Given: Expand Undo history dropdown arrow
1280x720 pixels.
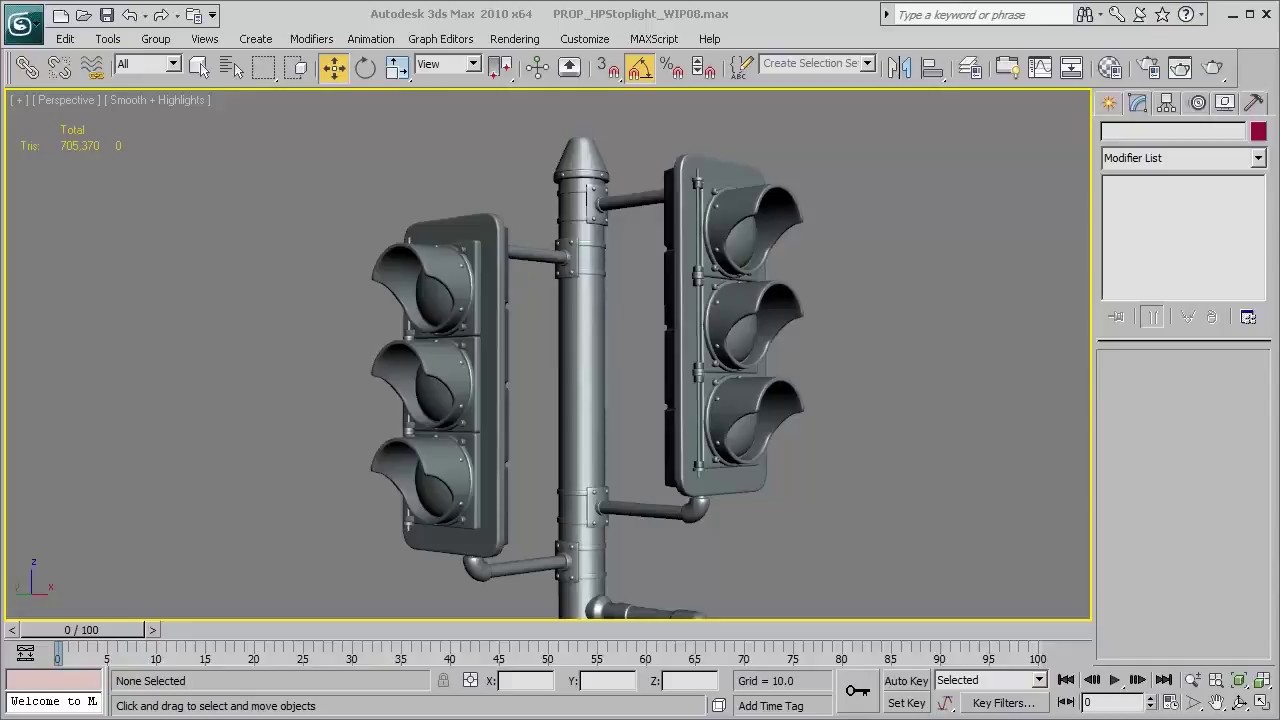Looking at the screenshot, I should pos(146,16).
